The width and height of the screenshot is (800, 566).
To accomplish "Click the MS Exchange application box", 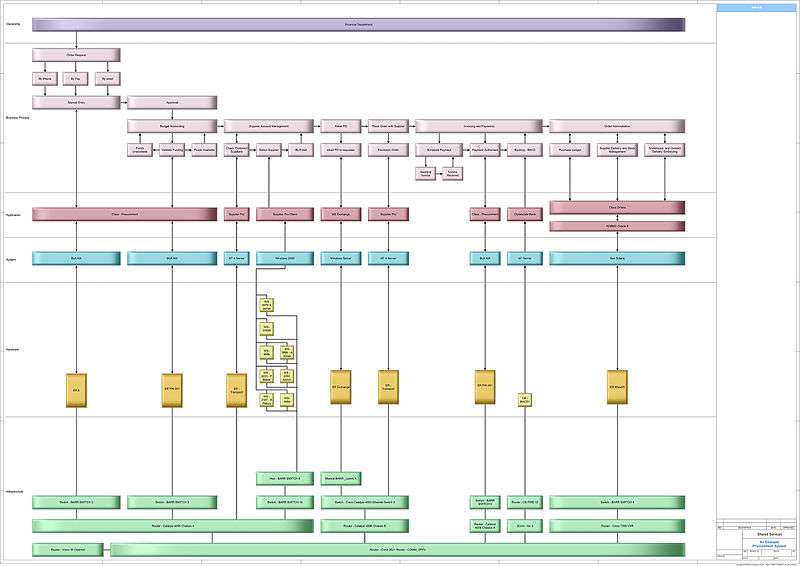I will pos(341,214).
